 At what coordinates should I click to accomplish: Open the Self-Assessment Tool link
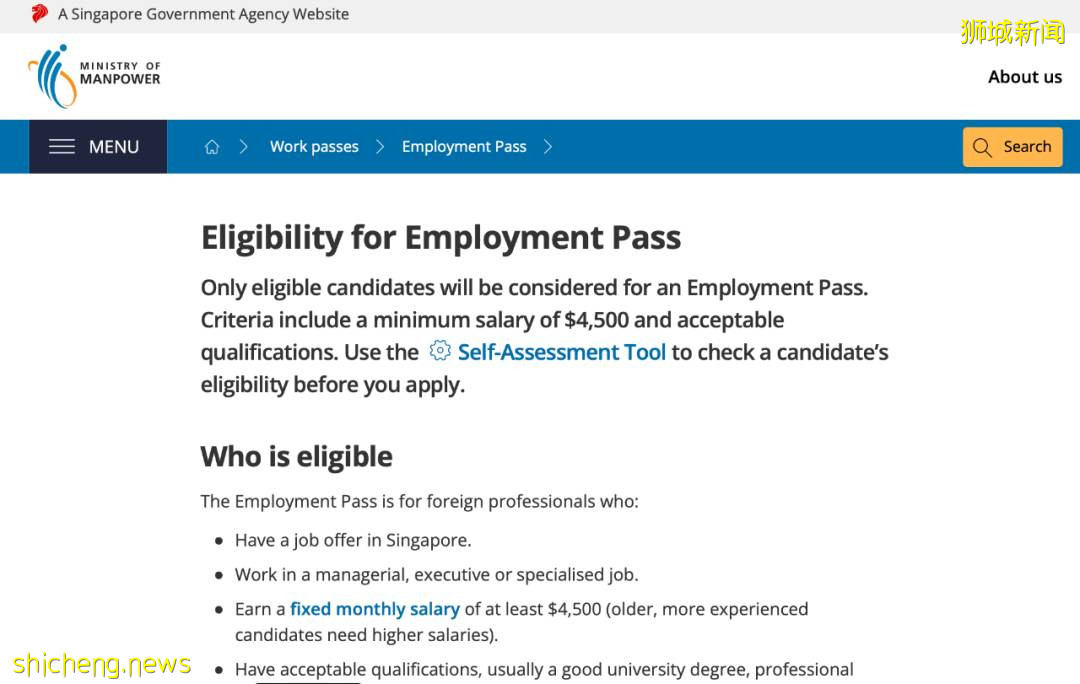pos(561,352)
